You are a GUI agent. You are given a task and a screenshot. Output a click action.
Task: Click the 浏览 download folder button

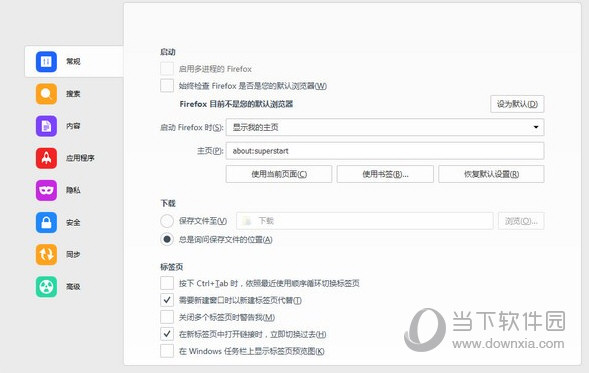click(x=521, y=221)
